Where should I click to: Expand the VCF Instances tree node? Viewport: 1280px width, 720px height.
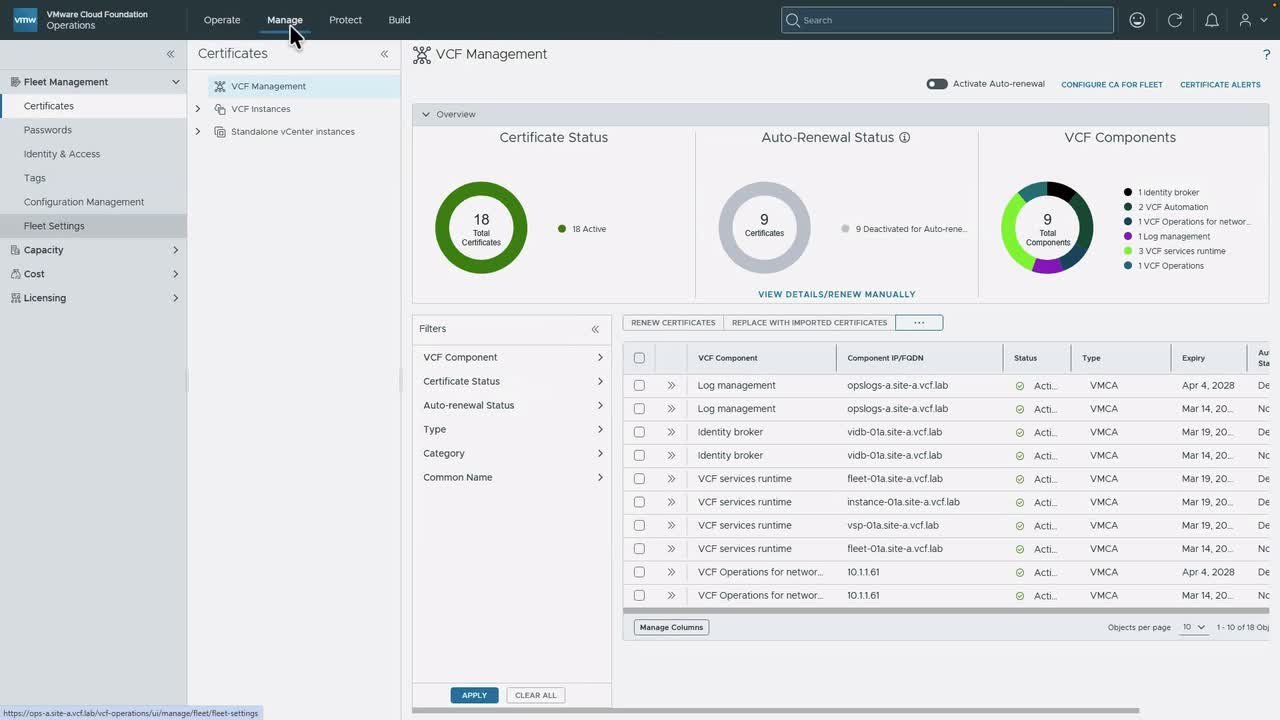[198, 109]
